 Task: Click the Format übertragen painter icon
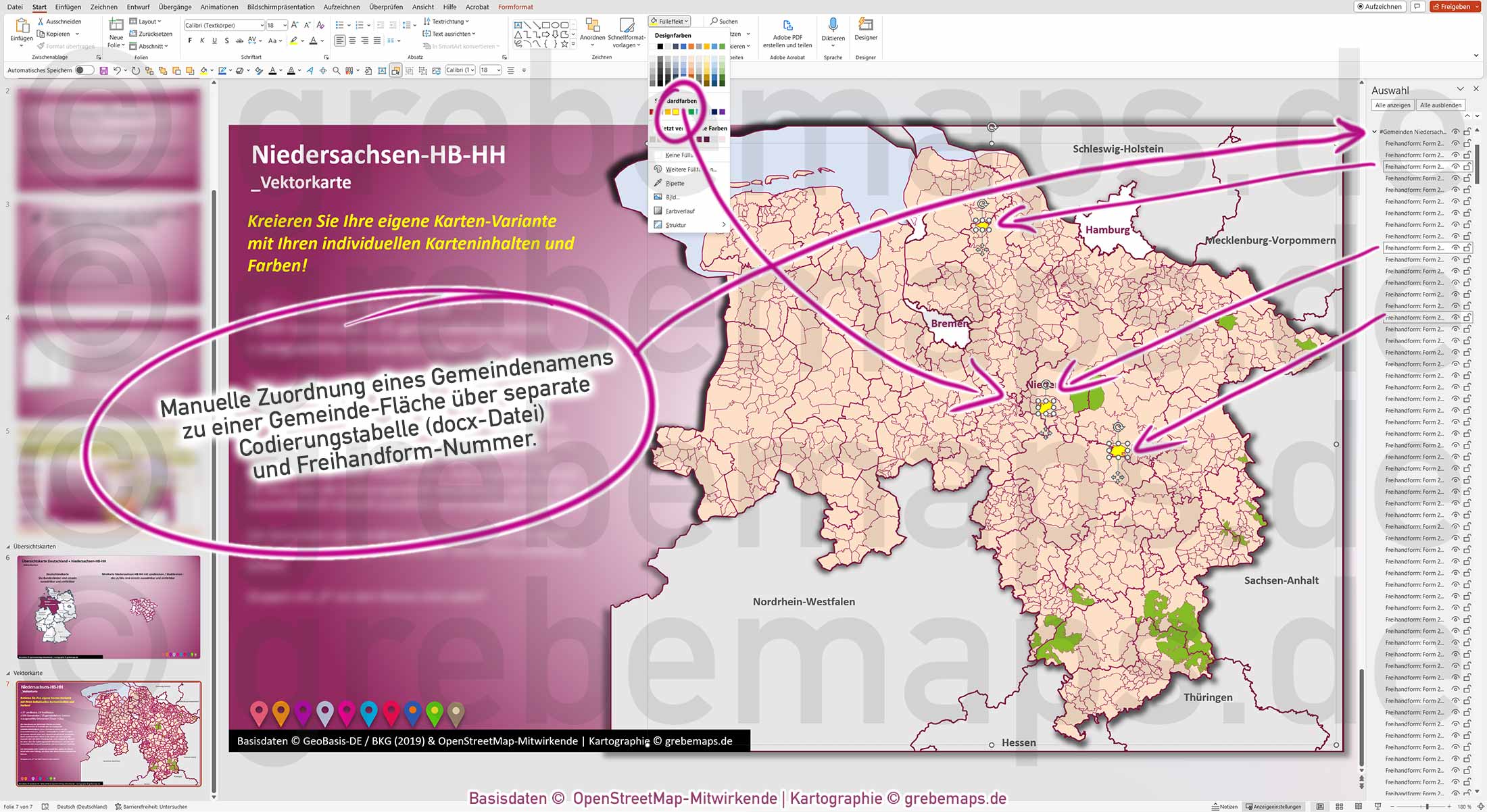41,46
